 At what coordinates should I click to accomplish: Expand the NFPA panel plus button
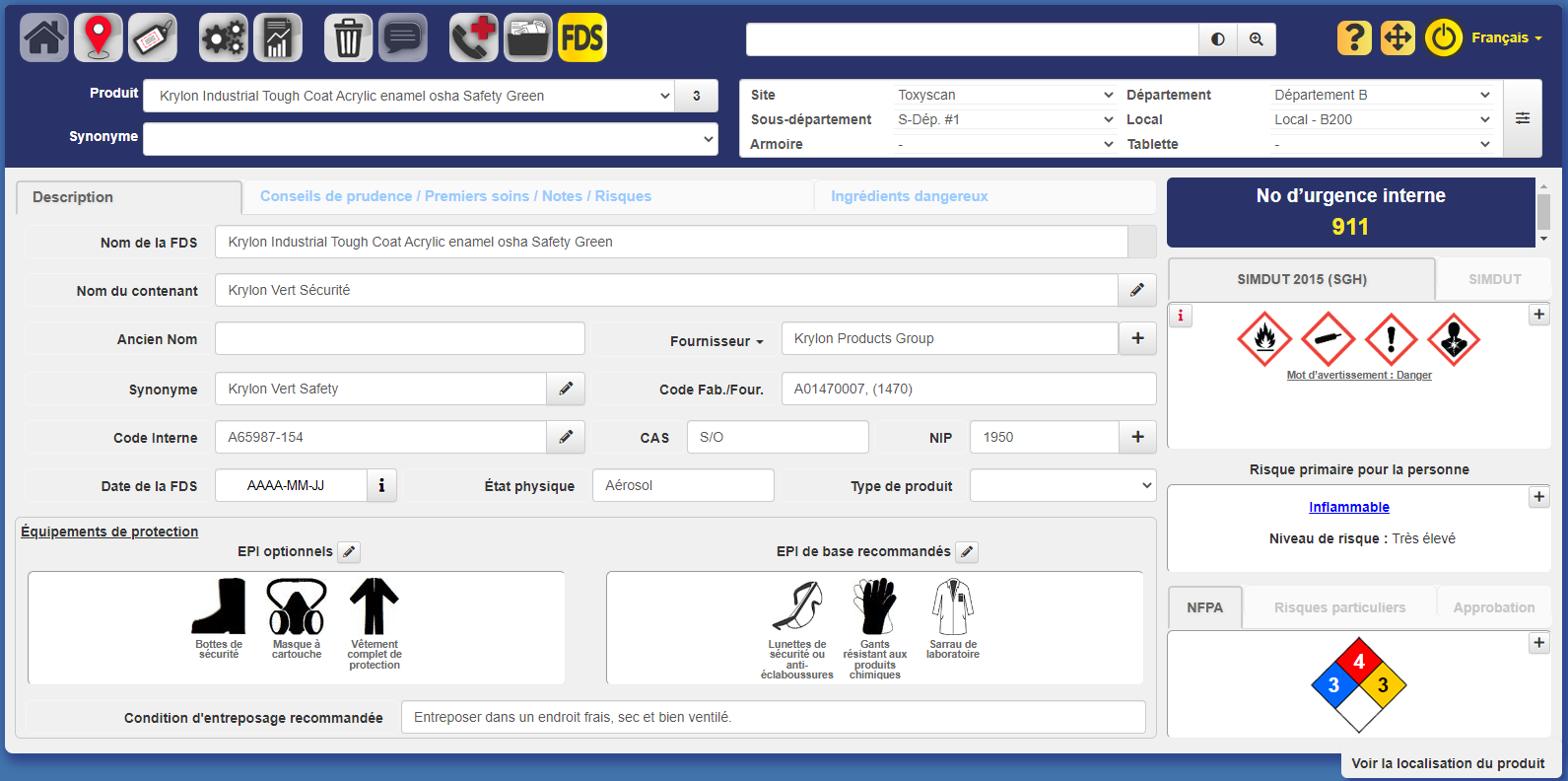click(x=1539, y=643)
